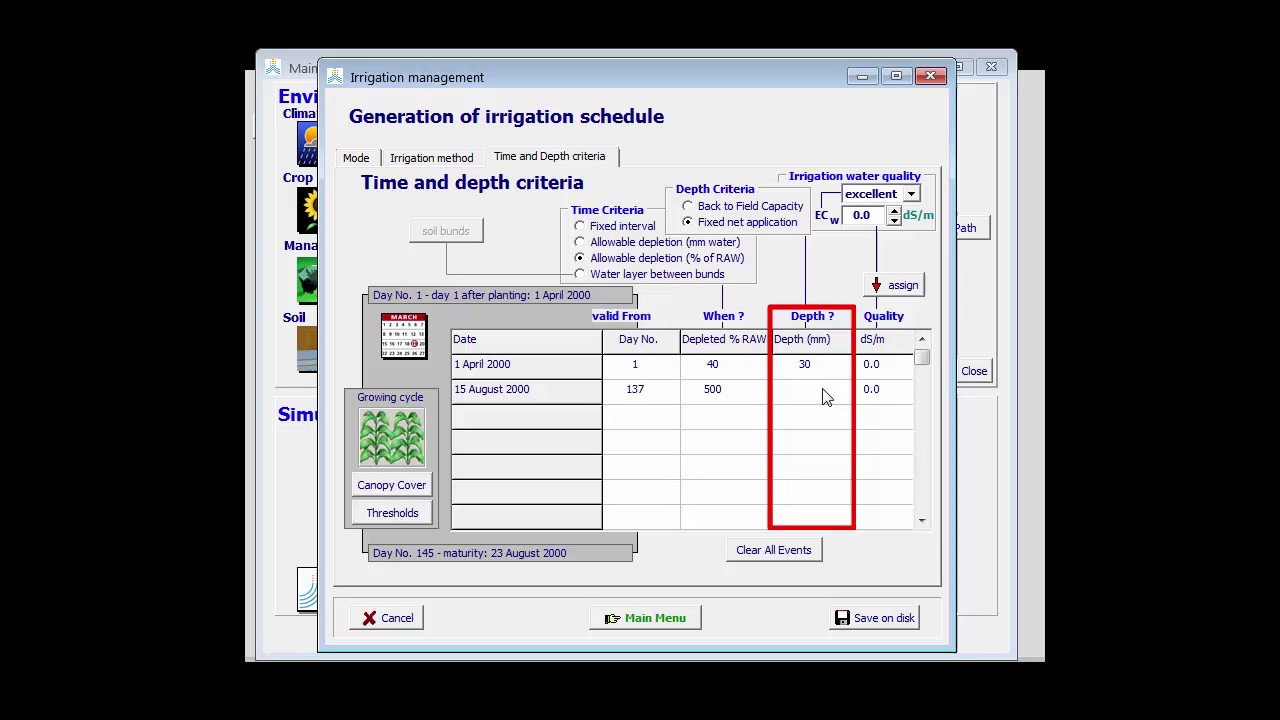Select Fixed interval time criterion
The image size is (1280, 720).
[x=580, y=226]
